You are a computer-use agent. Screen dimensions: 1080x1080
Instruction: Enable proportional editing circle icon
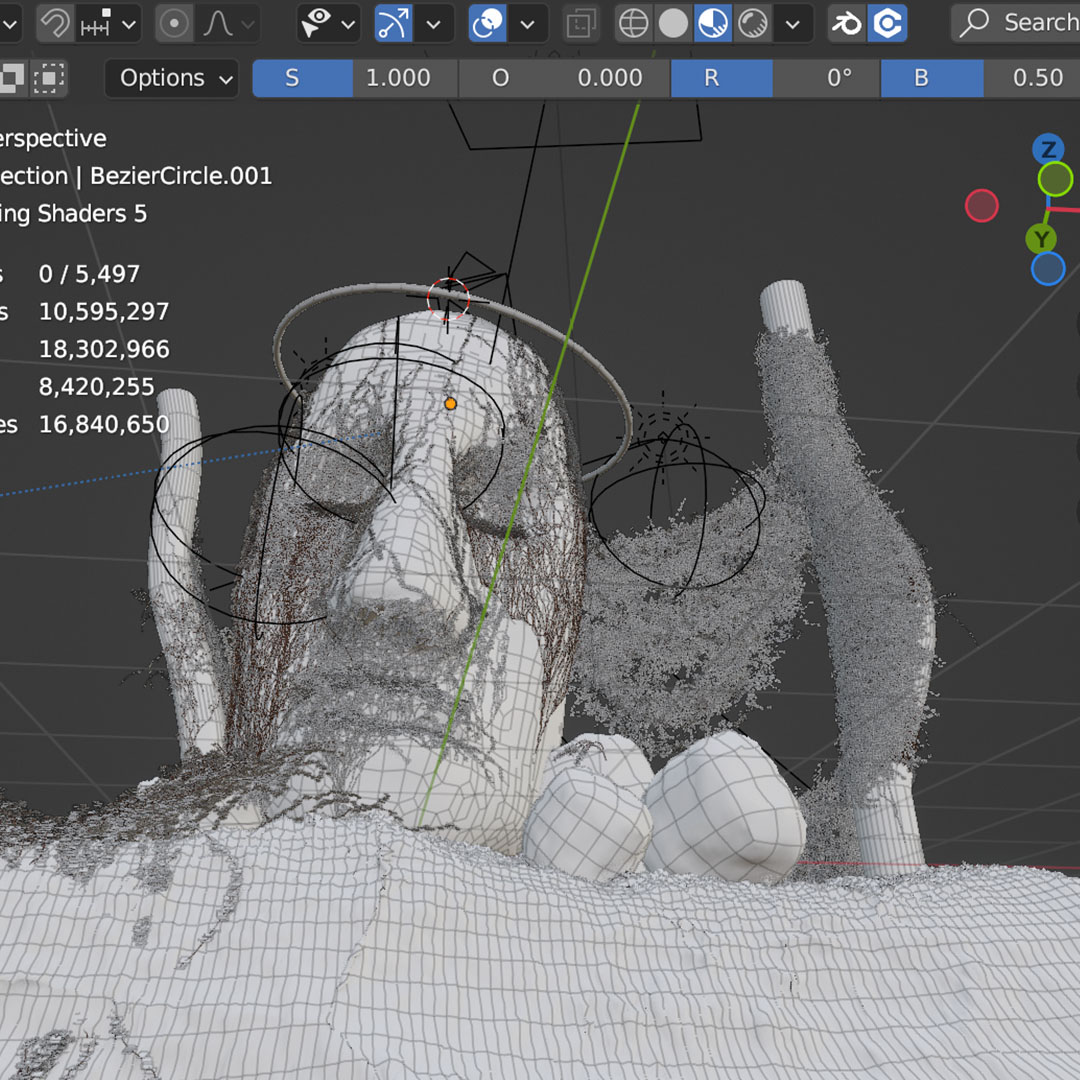click(175, 23)
